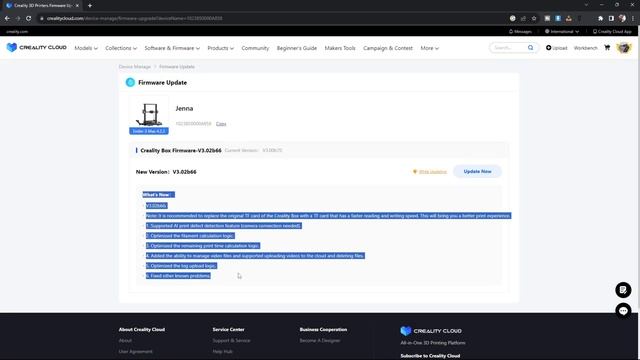
Task: Open the live chat bubble
Action: coord(623,311)
